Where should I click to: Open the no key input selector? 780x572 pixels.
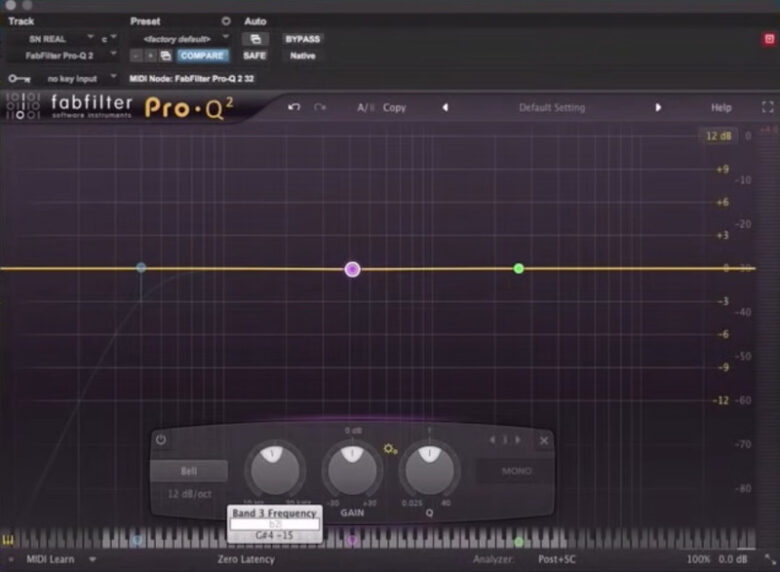click(x=80, y=79)
